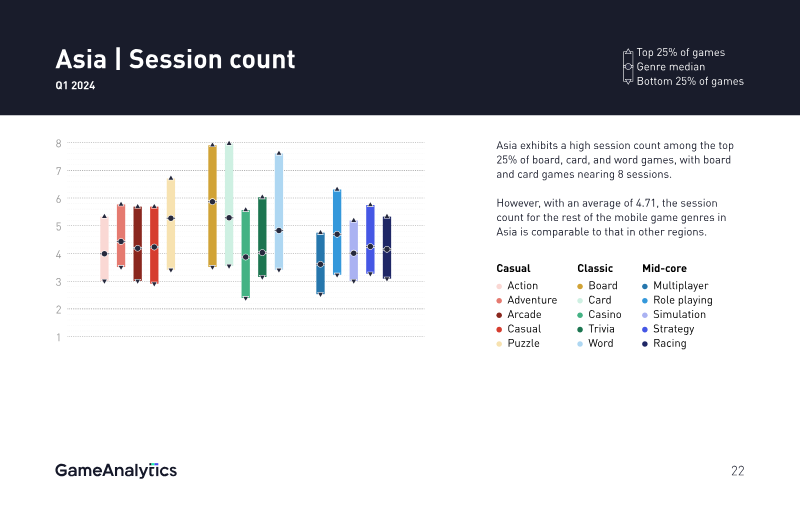
Task: Click the Card genre top triangle marker
Action: [229, 144]
